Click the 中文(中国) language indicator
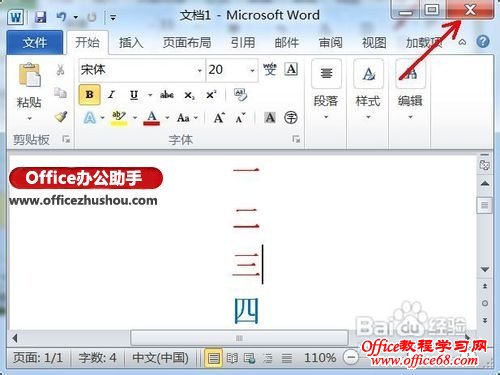Viewport: 500px width, 375px height. 160,358
